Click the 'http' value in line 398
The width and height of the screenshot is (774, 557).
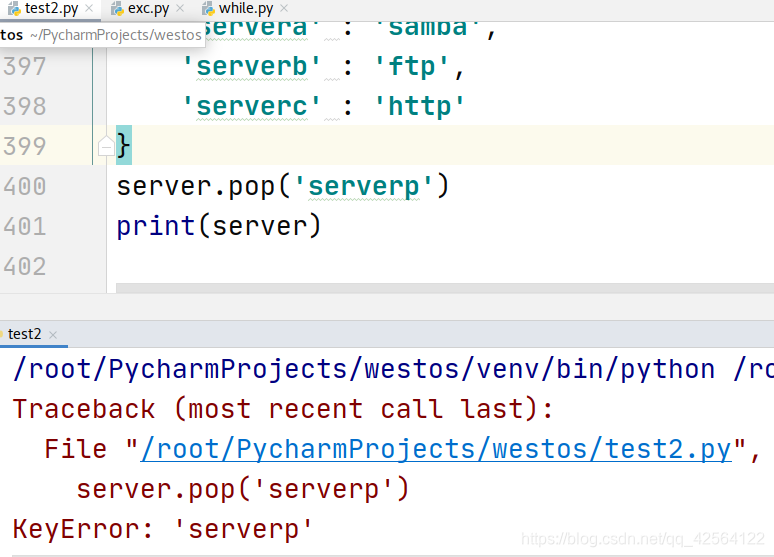420,106
